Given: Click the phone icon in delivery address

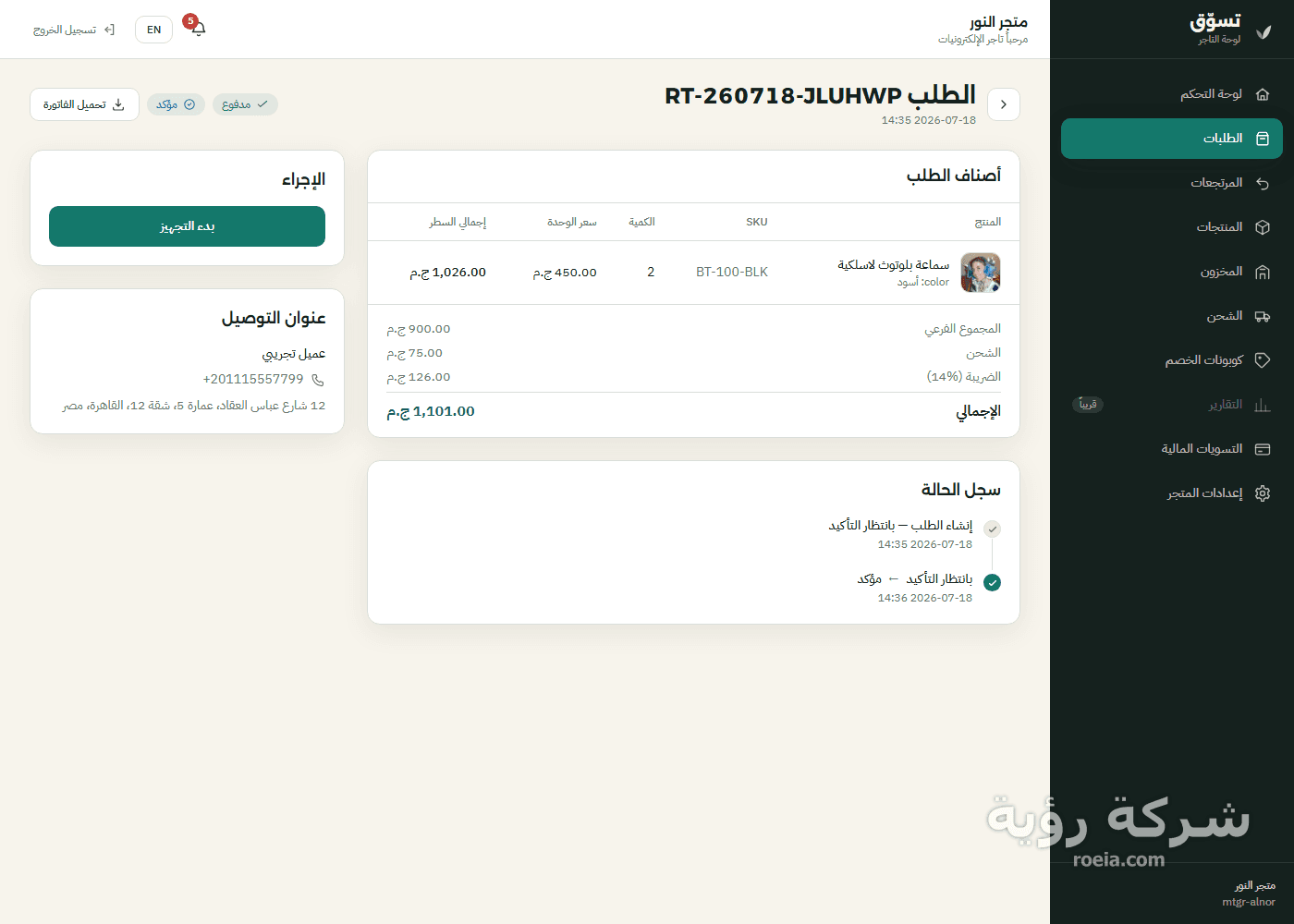Looking at the screenshot, I should point(318,380).
